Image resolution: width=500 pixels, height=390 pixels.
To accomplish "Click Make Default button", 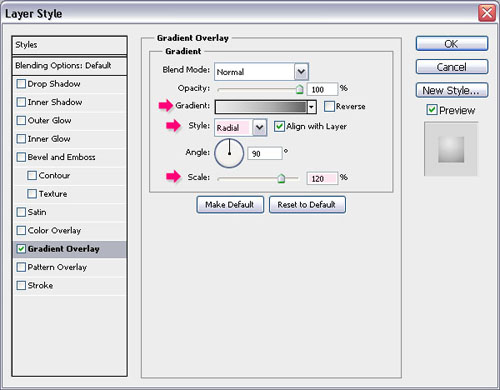I will point(230,204).
